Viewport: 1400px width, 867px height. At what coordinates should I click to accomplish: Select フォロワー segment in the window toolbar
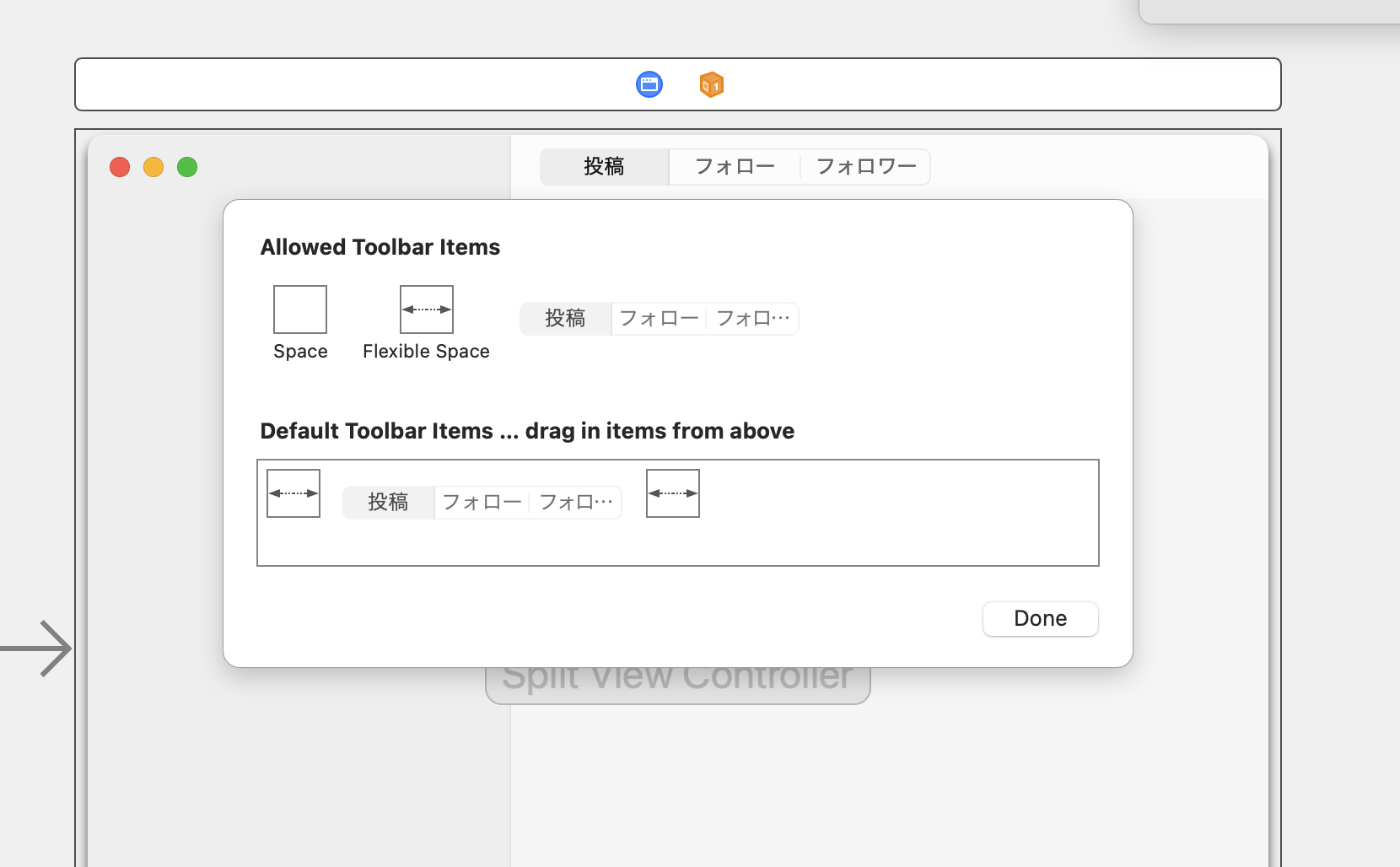tap(866, 167)
